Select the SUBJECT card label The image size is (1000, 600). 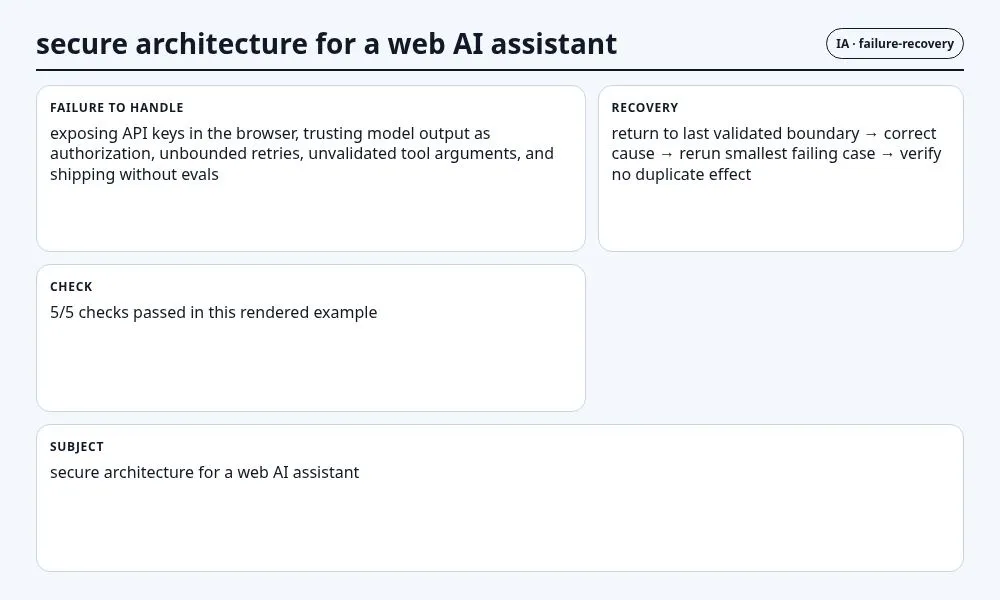pyautogui.click(x=77, y=447)
